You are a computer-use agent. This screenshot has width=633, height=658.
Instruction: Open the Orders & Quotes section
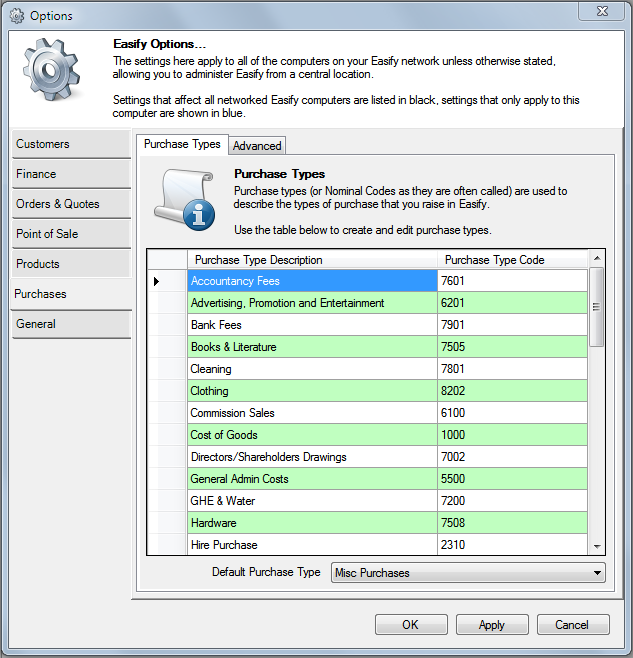point(71,204)
